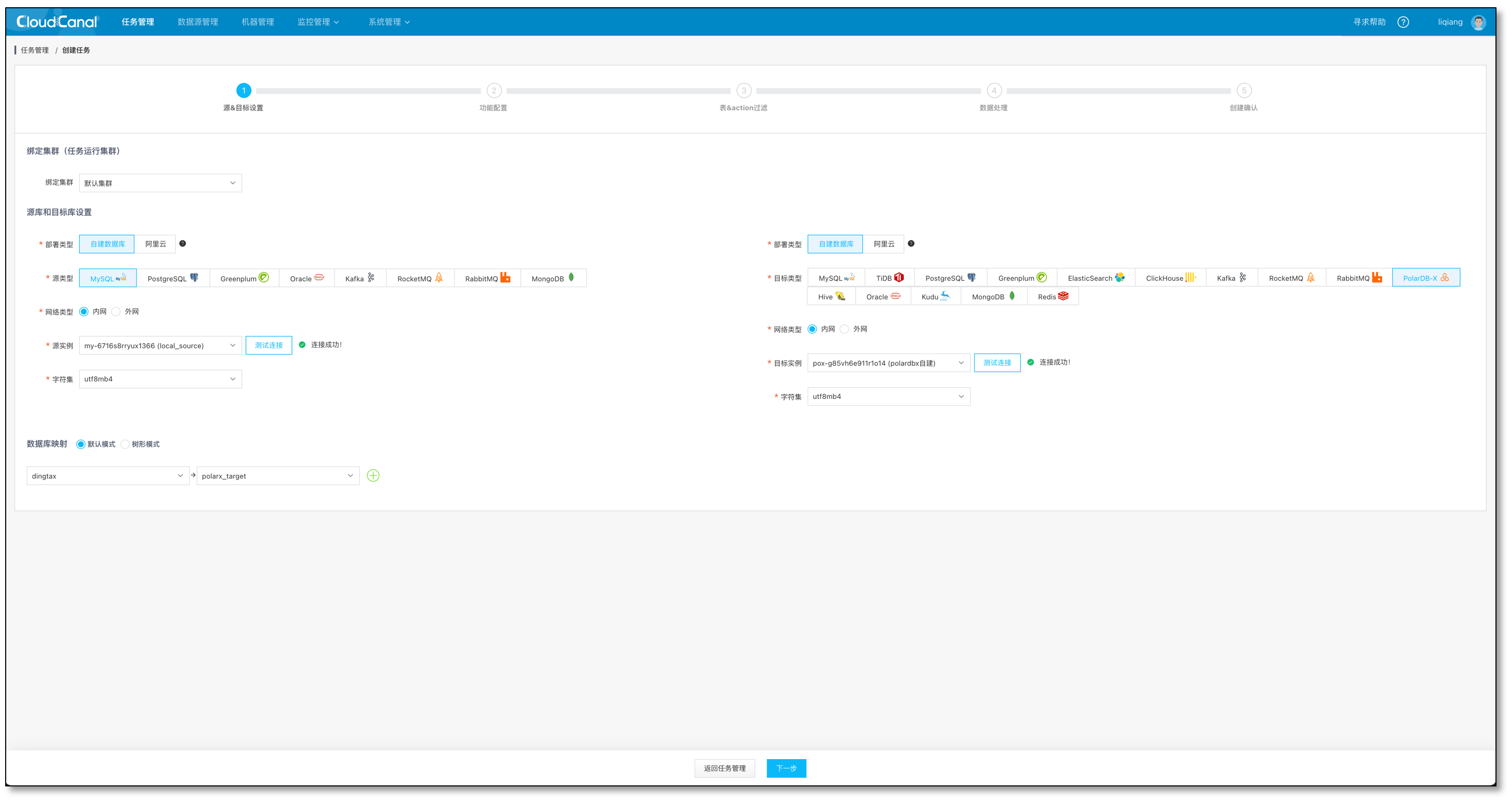Click source deployment type info icon

[182, 243]
